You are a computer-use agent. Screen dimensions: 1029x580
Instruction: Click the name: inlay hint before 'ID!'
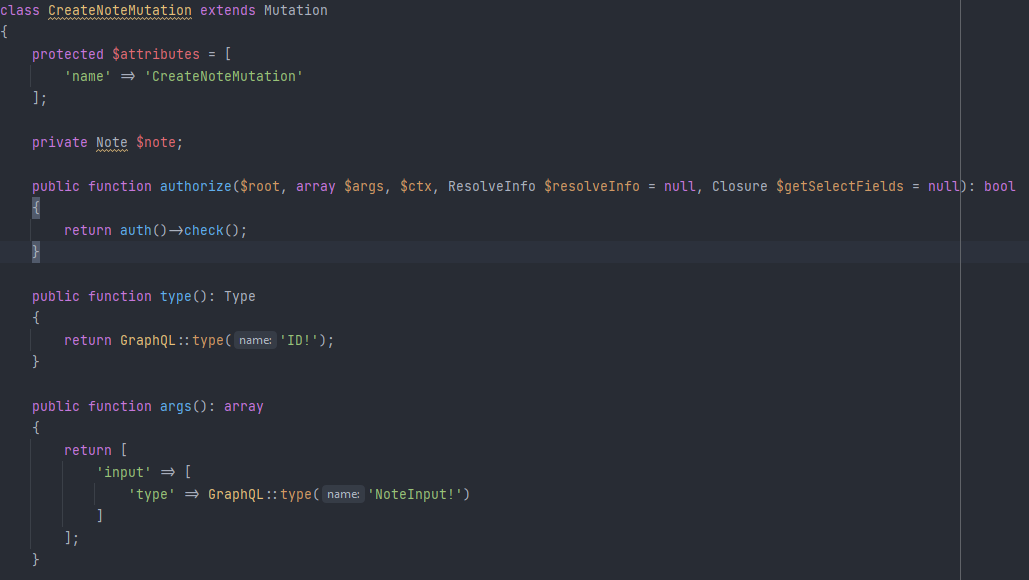(x=255, y=341)
